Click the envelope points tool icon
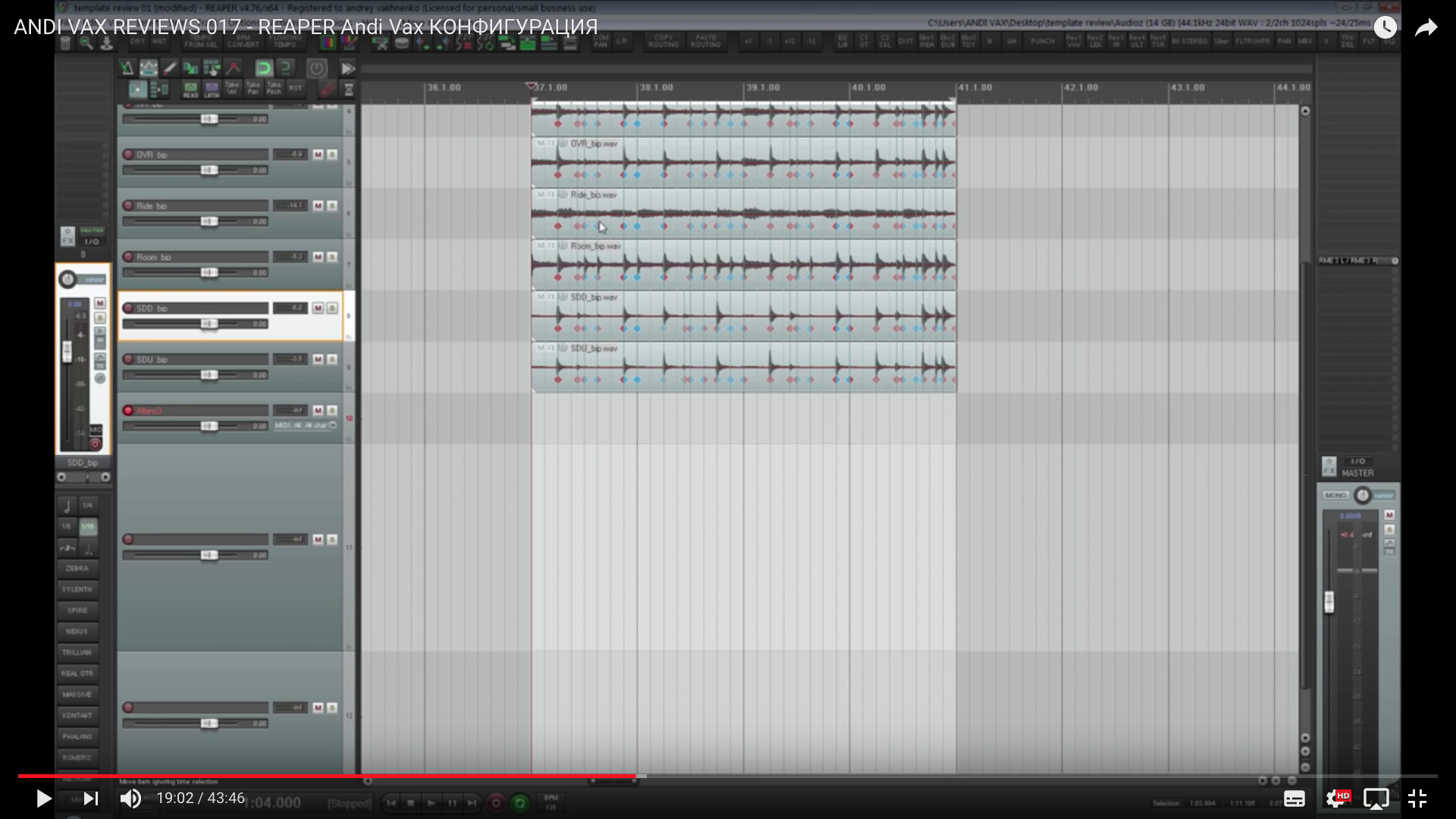Screen dimensions: 1456x819 233,68
